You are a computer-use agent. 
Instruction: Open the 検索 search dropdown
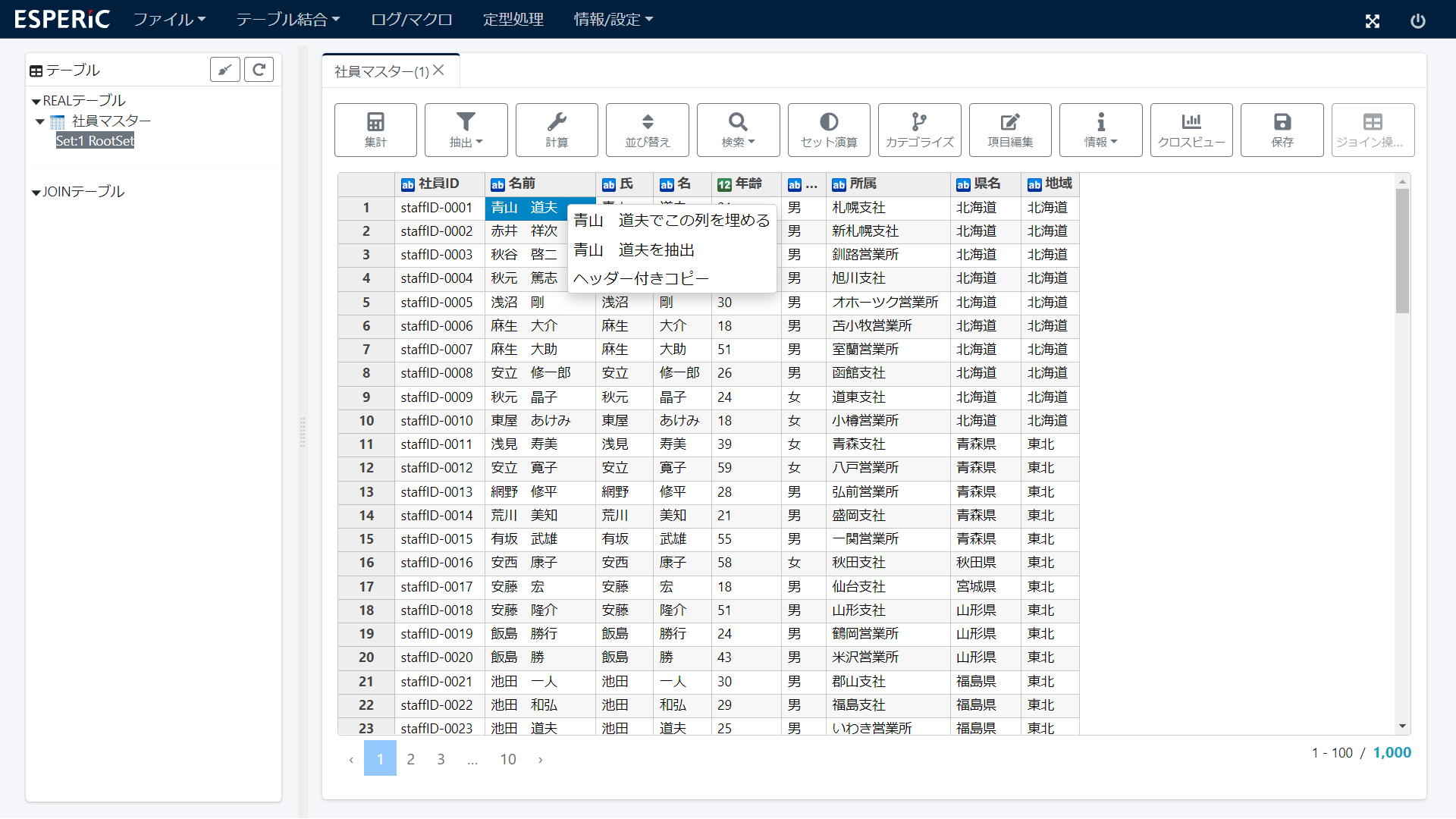[738, 130]
